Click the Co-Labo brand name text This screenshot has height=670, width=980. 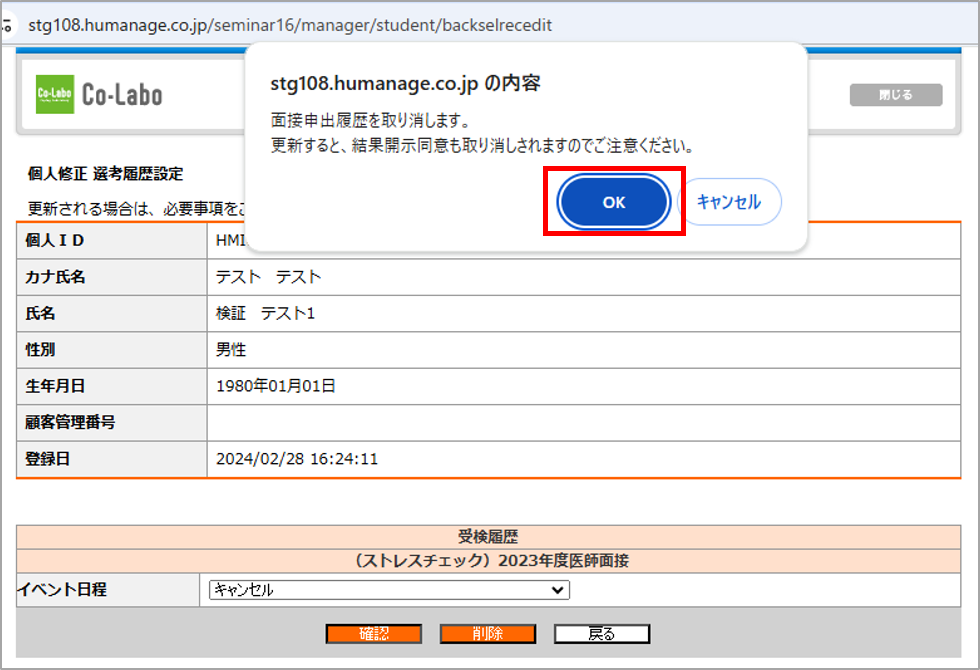(x=122, y=94)
